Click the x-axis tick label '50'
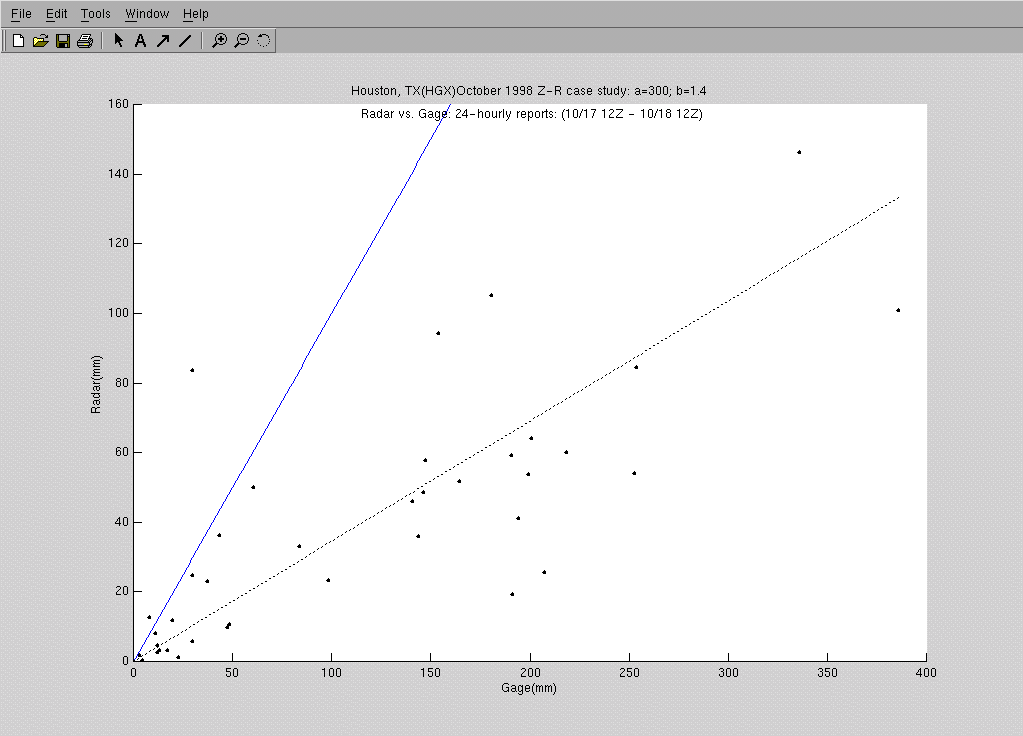This screenshot has height=736, width=1023. click(232, 673)
